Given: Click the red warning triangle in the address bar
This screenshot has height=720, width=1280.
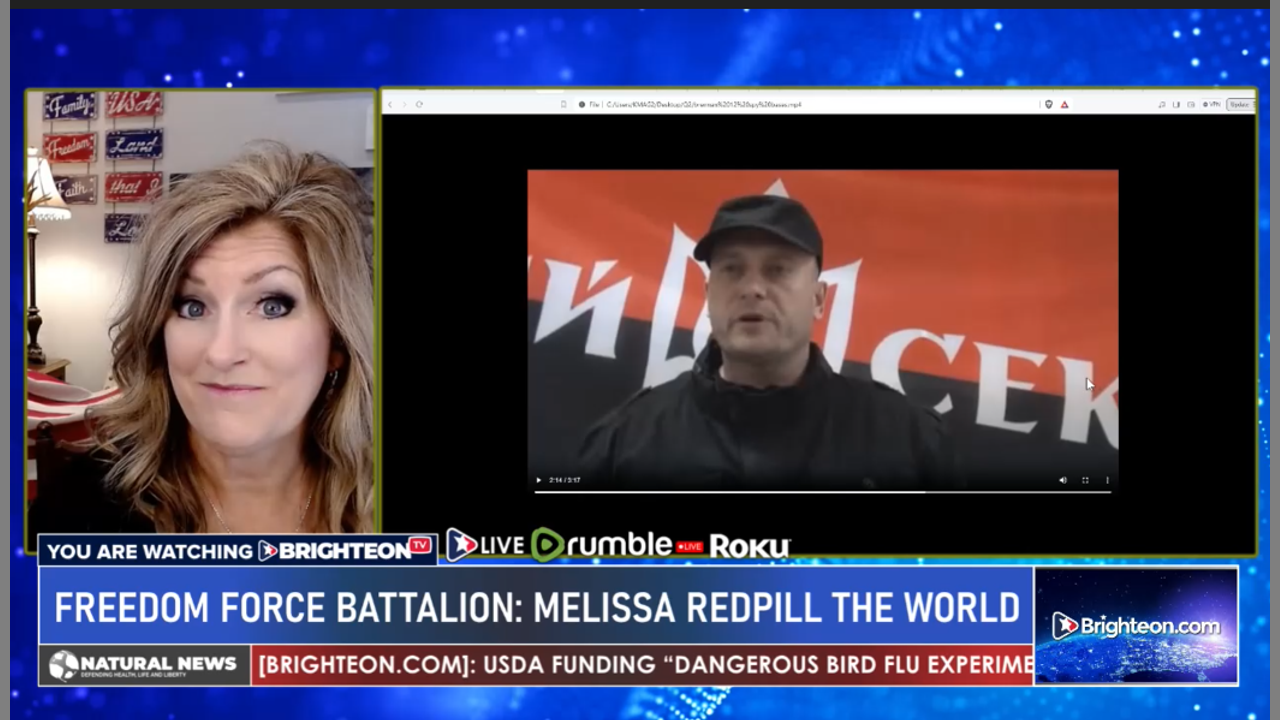Looking at the screenshot, I should coord(1064,104).
